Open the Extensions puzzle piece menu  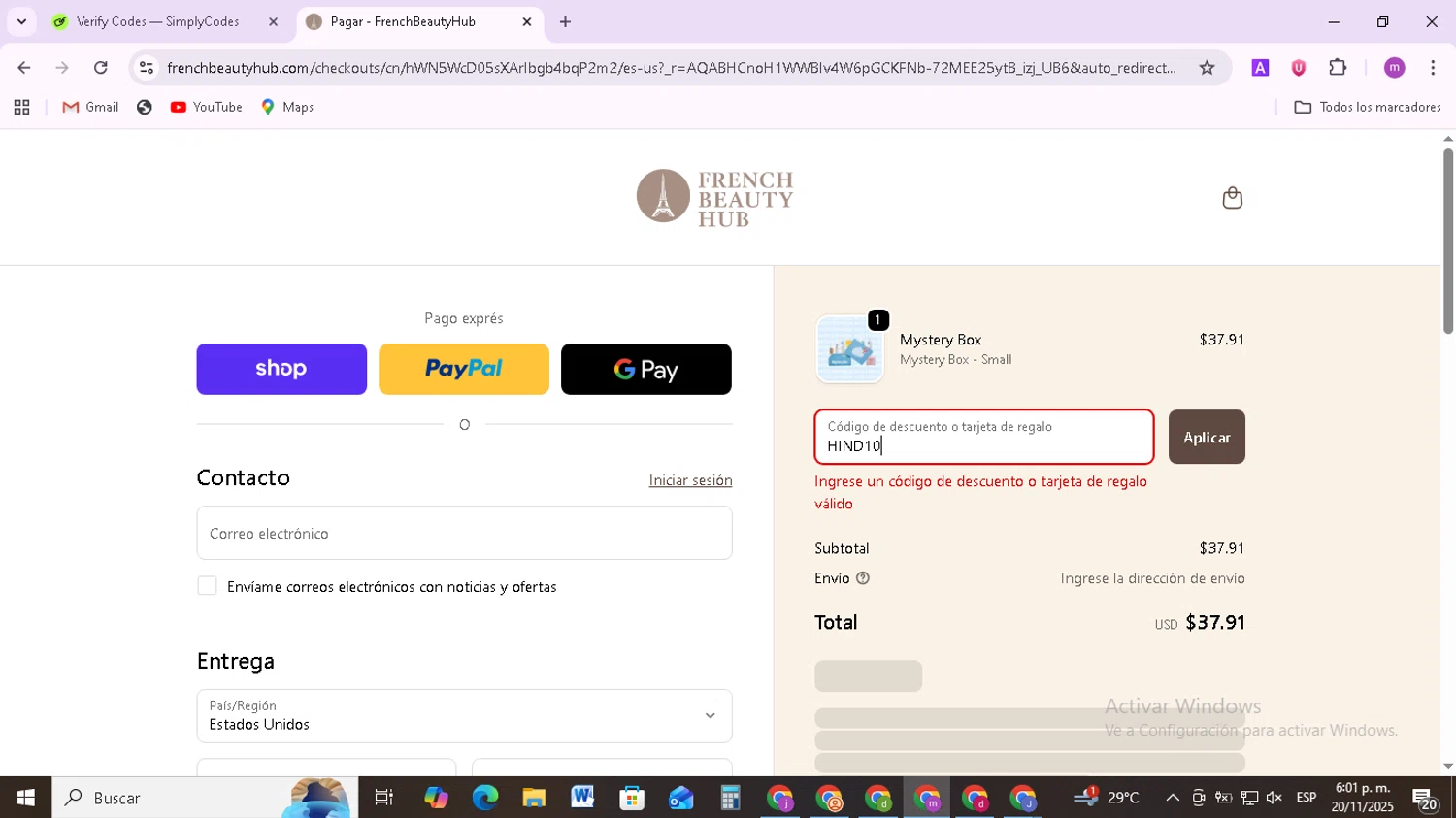[x=1338, y=68]
